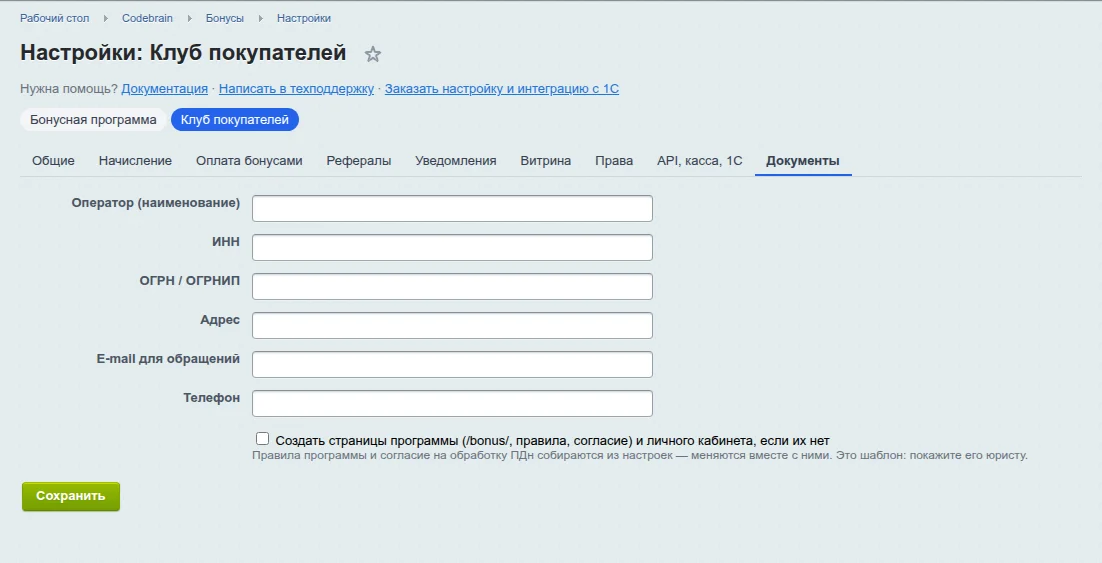Open Заказать настройку и интеграцию с 1С link
The height and width of the screenshot is (563, 1102).
[x=502, y=89]
